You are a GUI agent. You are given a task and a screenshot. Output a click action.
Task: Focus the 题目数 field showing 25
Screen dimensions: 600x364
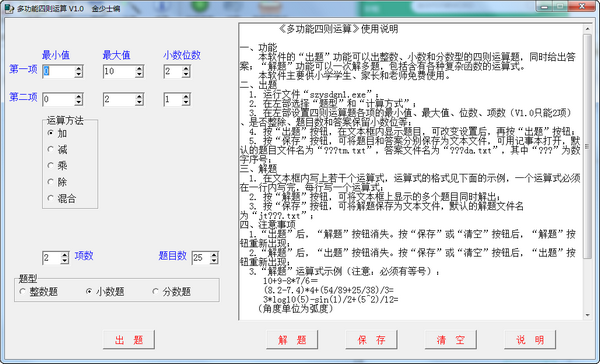pyautogui.click(x=201, y=258)
